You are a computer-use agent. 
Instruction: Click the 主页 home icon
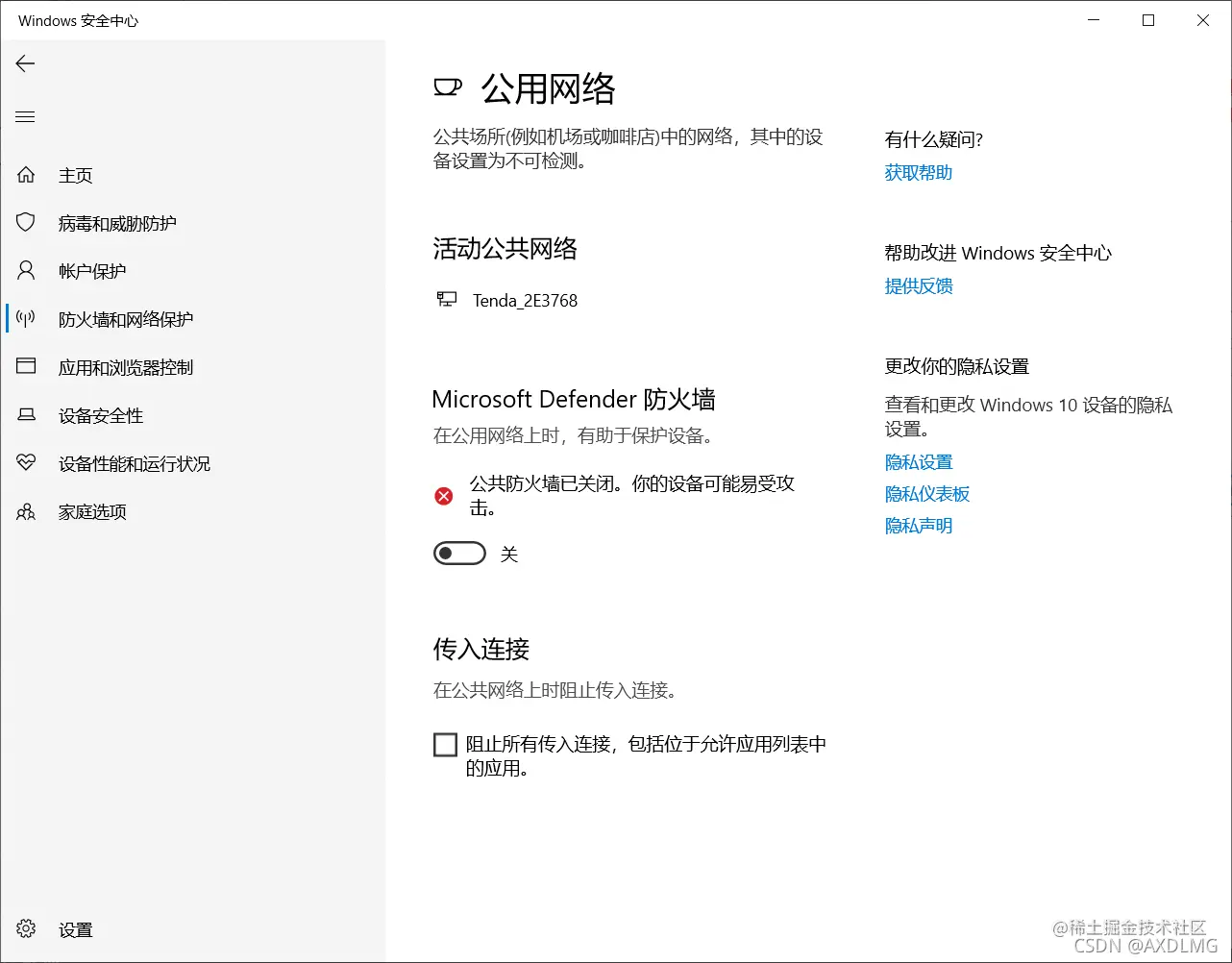tap(26, 174)
